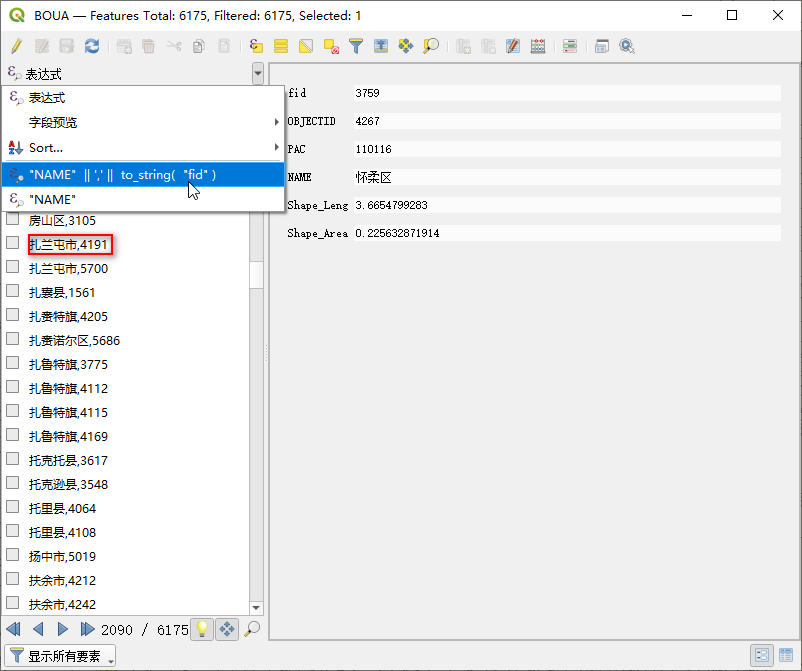Check the box for 扬中市,5019
This screenshot has height=671, width=802.
[13, 555]
